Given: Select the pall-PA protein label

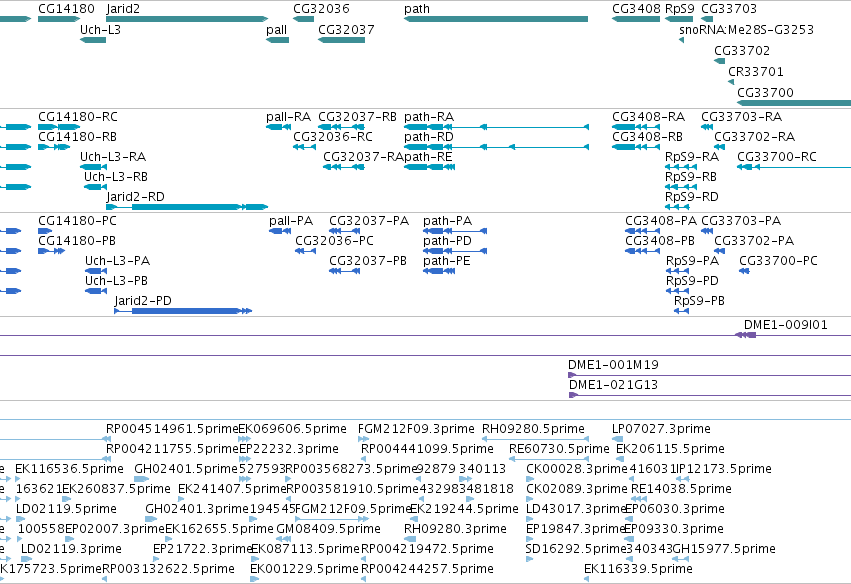Looking at the screenshot, I should click(291, 221).
